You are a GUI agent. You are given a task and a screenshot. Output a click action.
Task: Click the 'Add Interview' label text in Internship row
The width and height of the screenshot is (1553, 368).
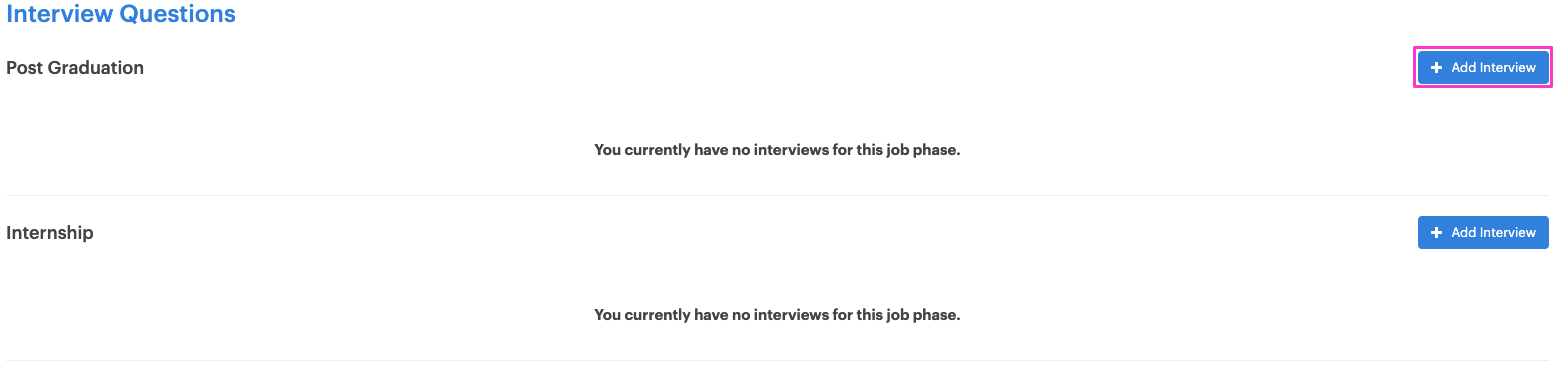[x=1493, y=233]
